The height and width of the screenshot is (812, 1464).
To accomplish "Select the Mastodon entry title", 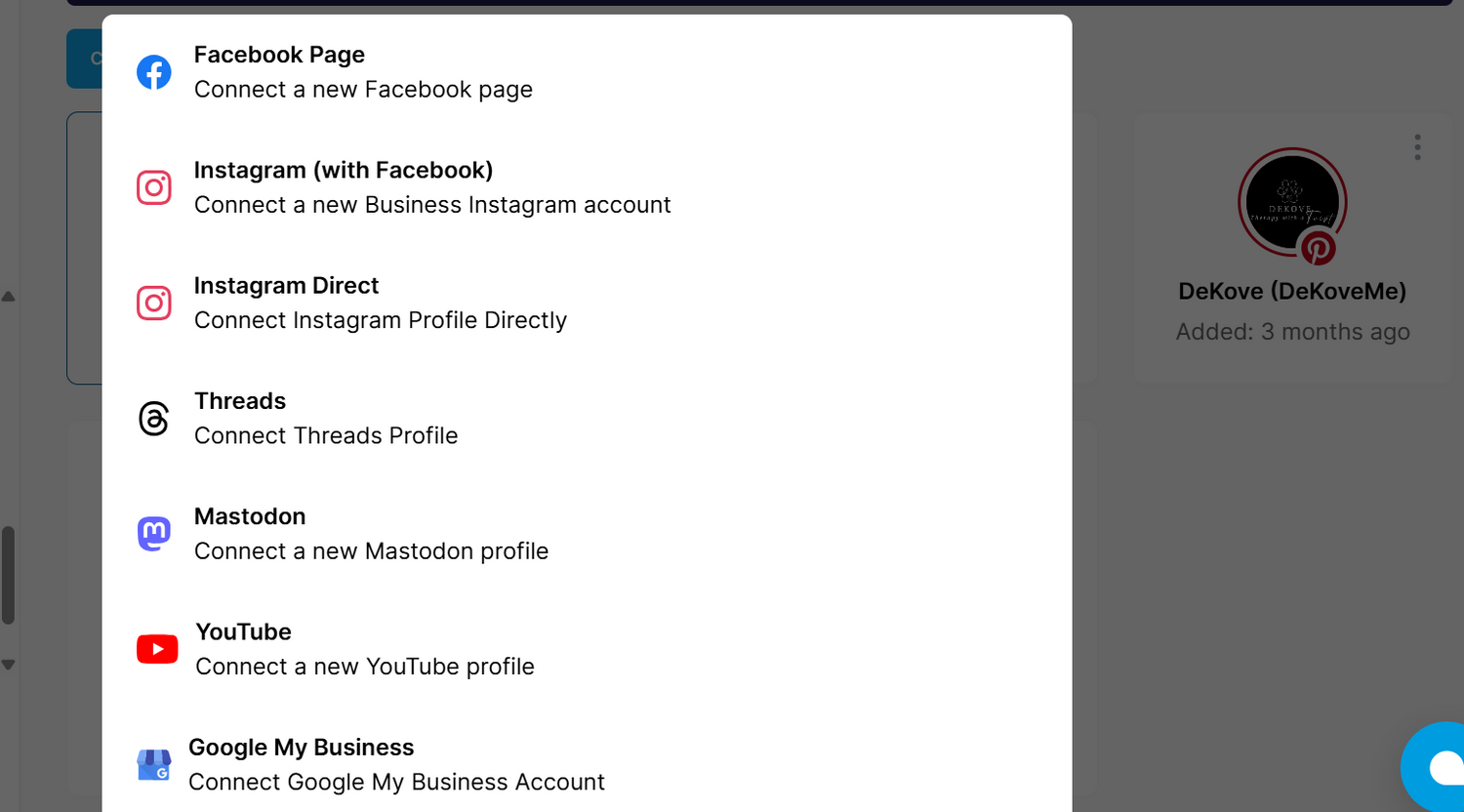I will click(x=250, y=516).
